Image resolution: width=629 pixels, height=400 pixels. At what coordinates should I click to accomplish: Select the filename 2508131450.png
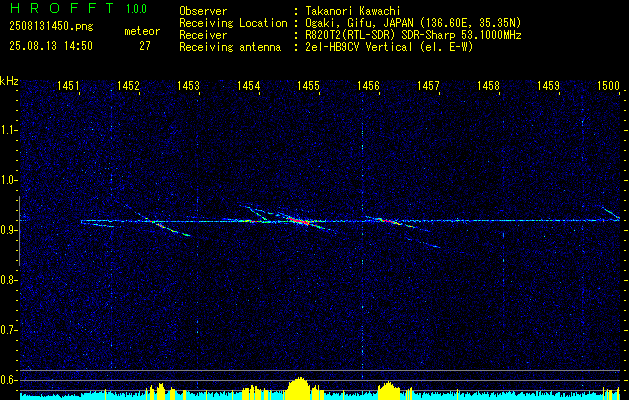tap(51, 27)
